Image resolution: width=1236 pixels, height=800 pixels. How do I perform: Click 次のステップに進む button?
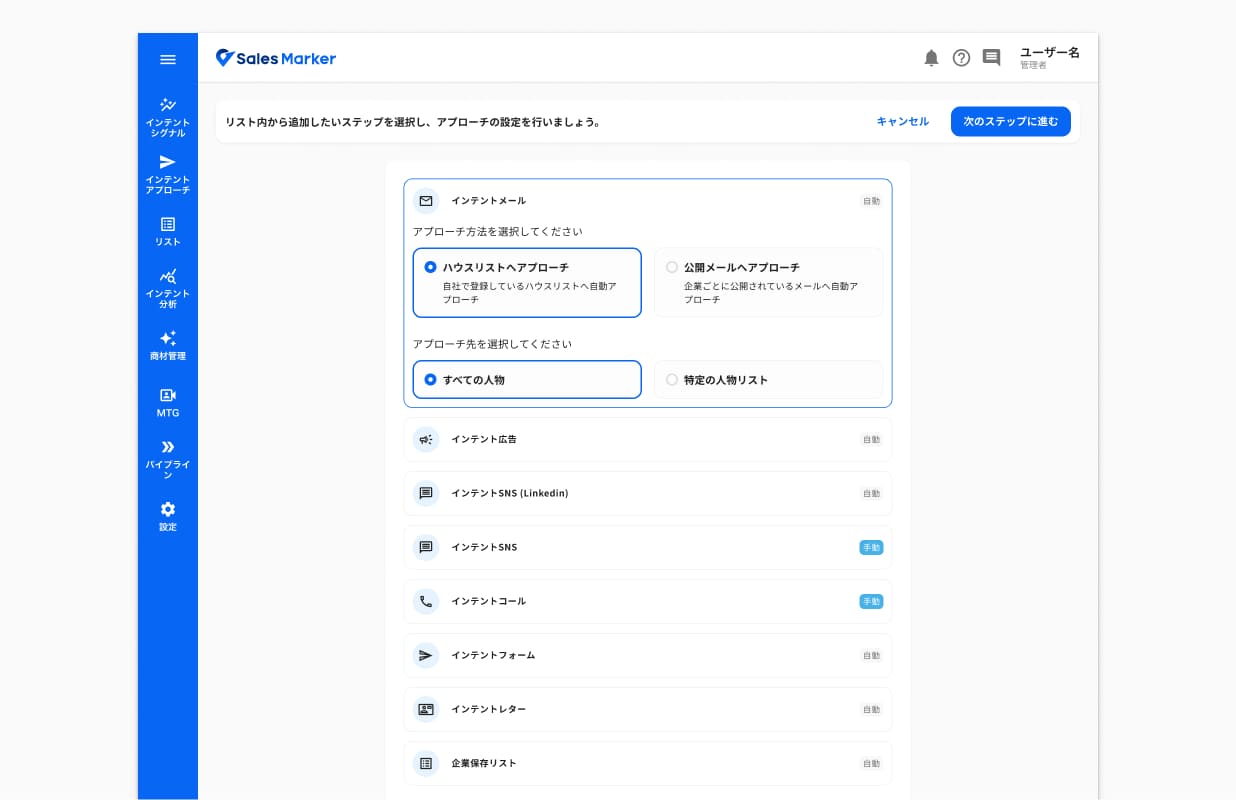(x=1011, y=121)
